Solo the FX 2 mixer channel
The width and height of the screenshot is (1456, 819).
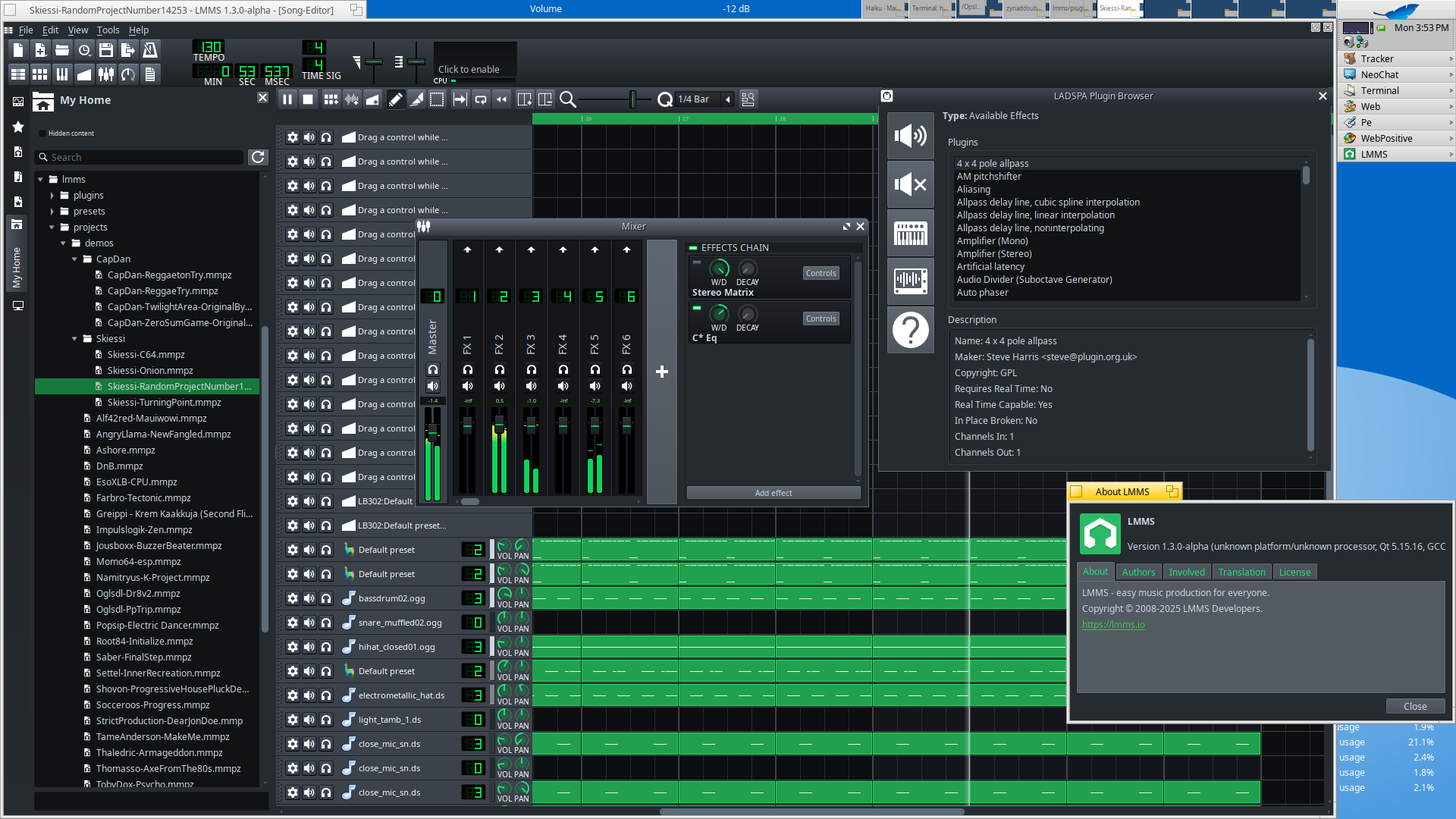pyautogui.click(x=499, y=369)
